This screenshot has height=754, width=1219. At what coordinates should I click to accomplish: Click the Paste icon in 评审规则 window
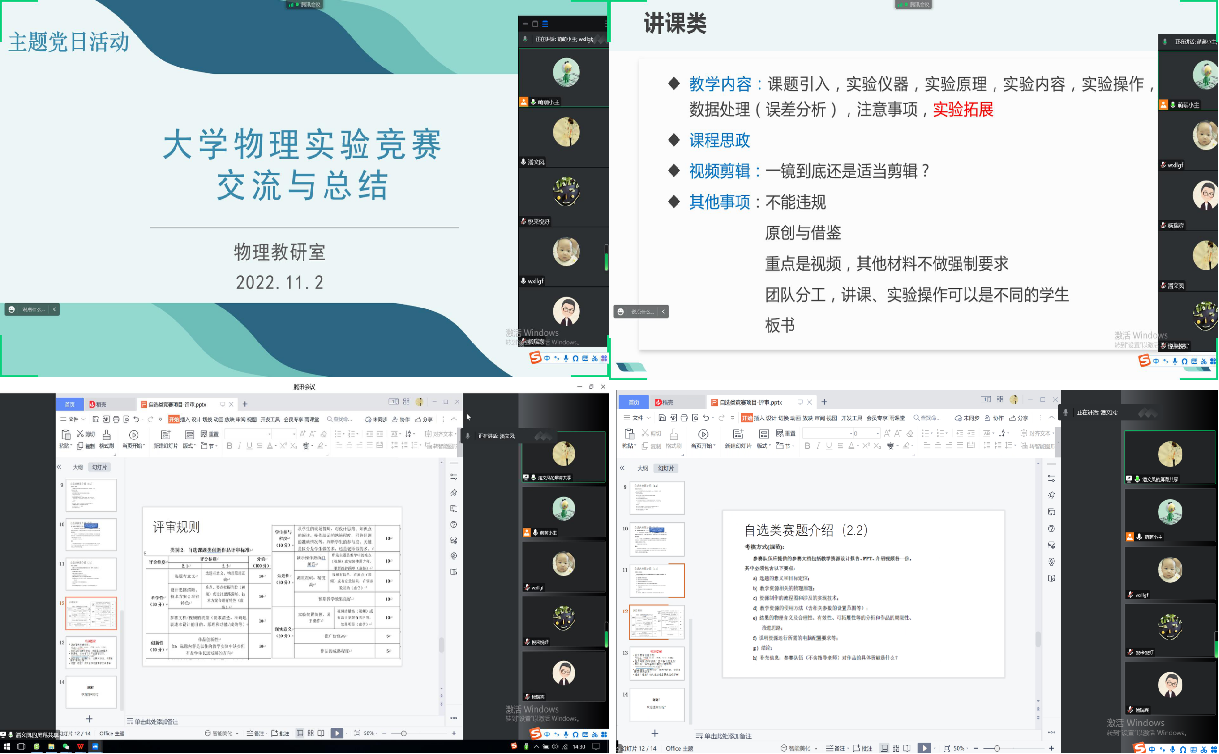pyautogui.click(x=68, y=437)
